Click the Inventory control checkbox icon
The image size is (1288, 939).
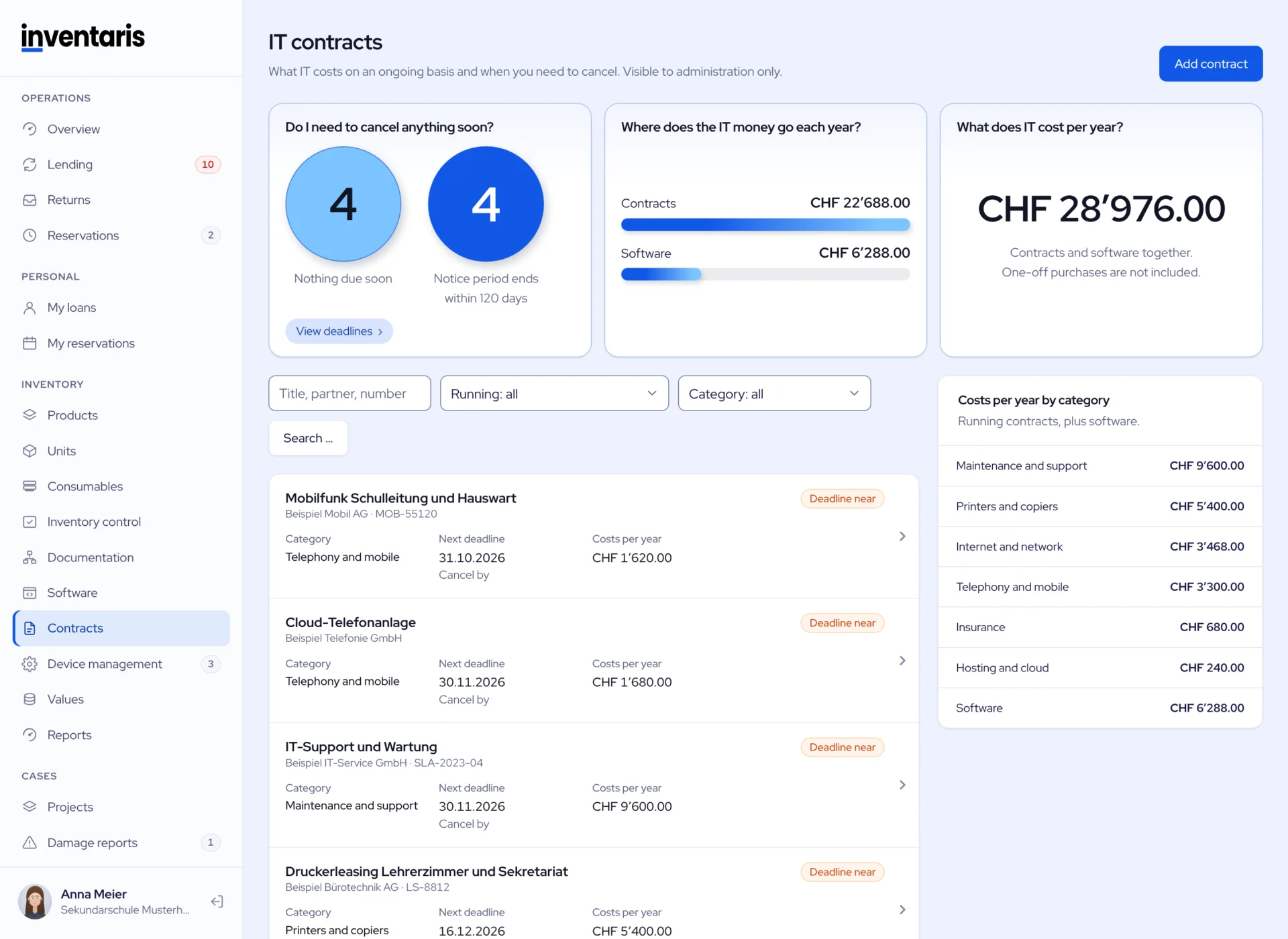click(x=30, y=522)
